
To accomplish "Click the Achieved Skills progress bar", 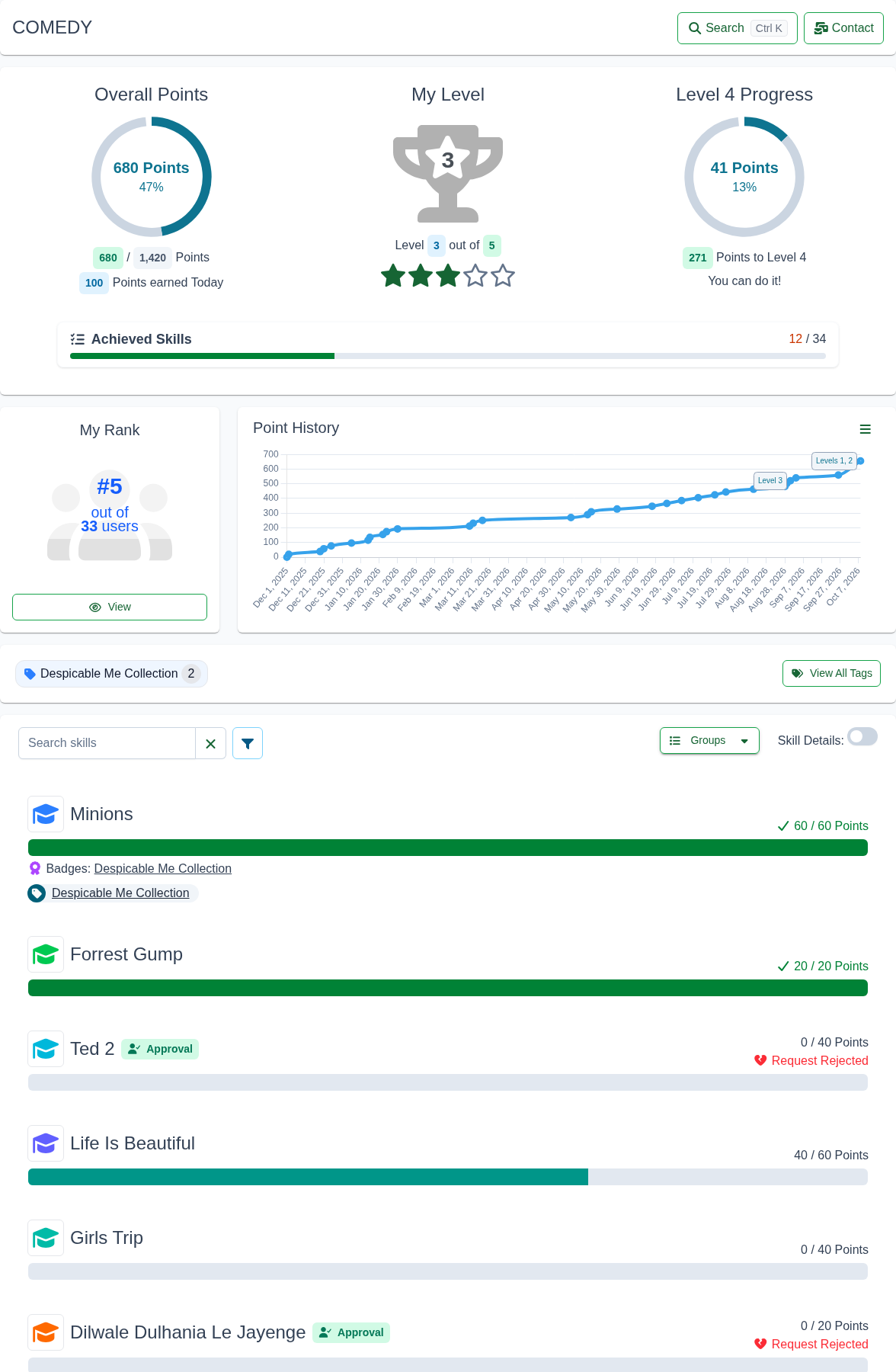I will coord(448,356).
